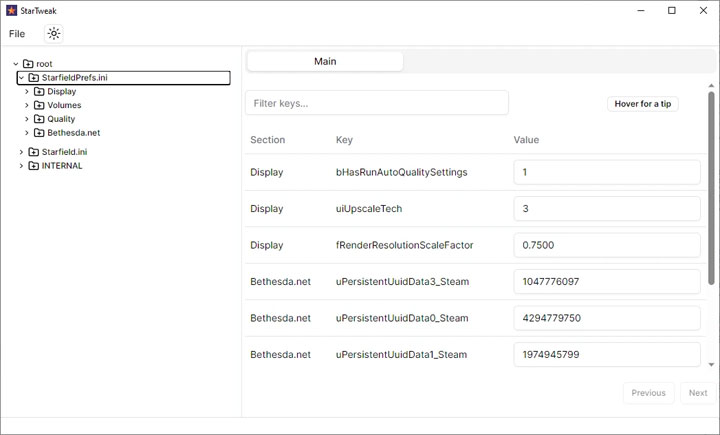Click the root folder icon
The image size is (720, 435).
[x=28, y=64]
